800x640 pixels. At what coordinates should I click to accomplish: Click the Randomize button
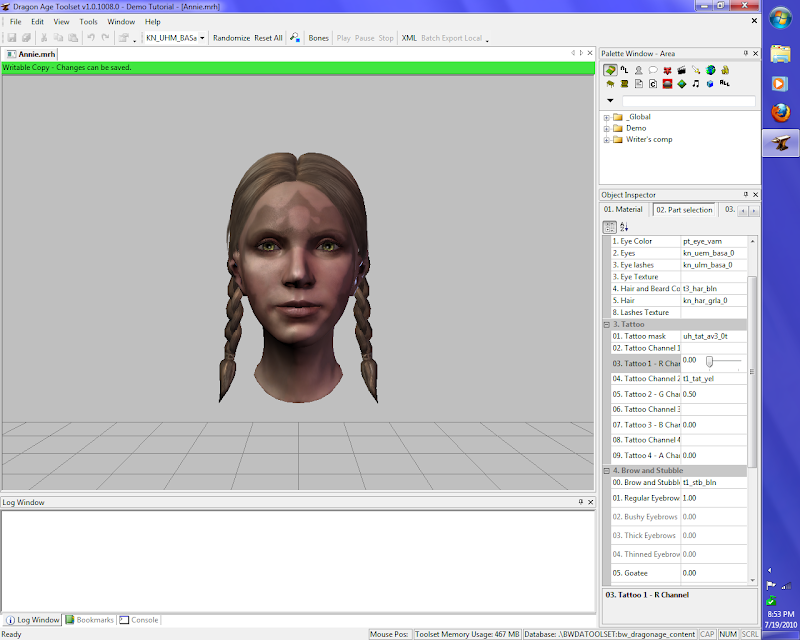(231, 38)
